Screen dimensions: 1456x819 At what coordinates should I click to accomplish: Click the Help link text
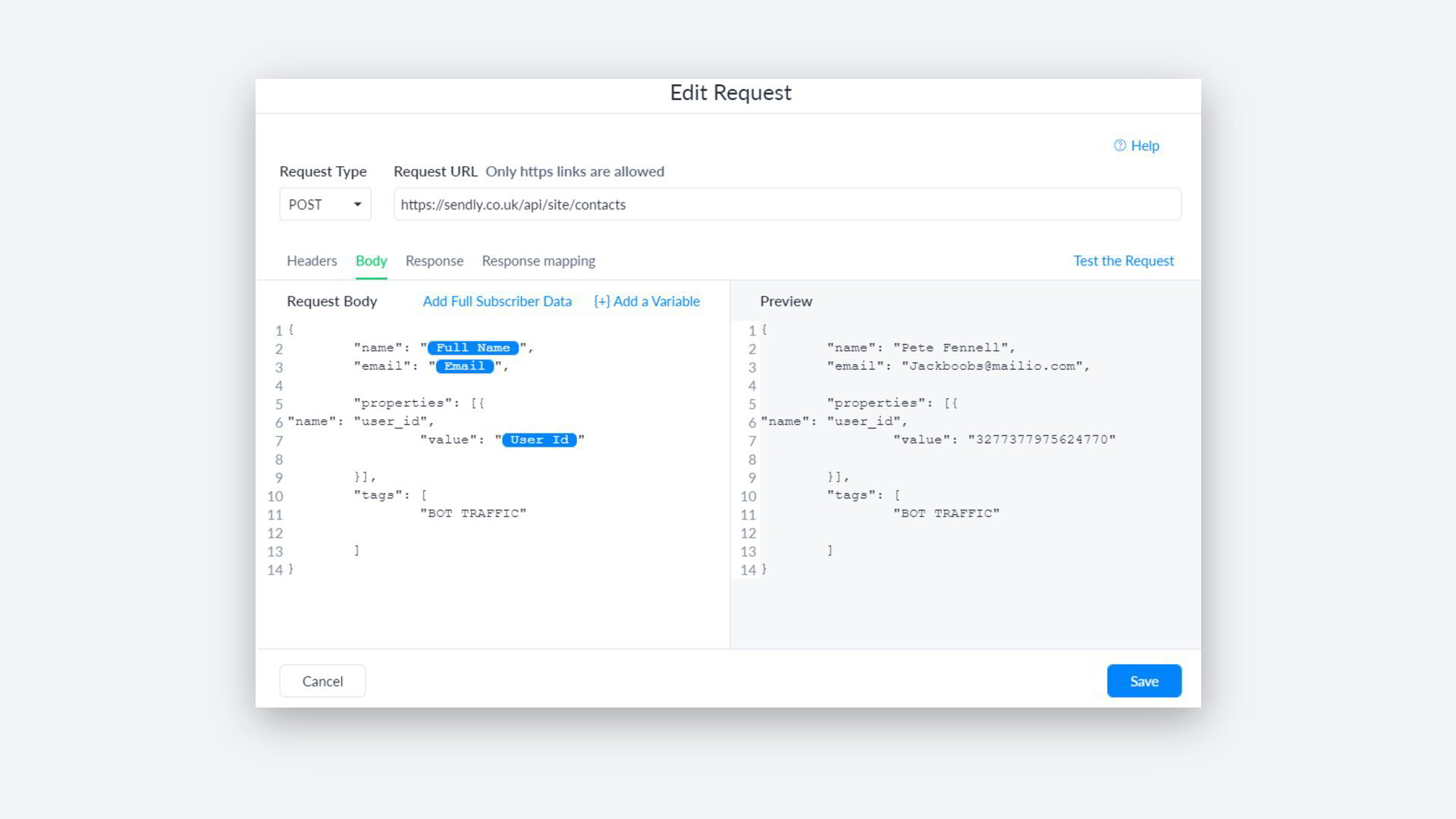point(1144,146)
